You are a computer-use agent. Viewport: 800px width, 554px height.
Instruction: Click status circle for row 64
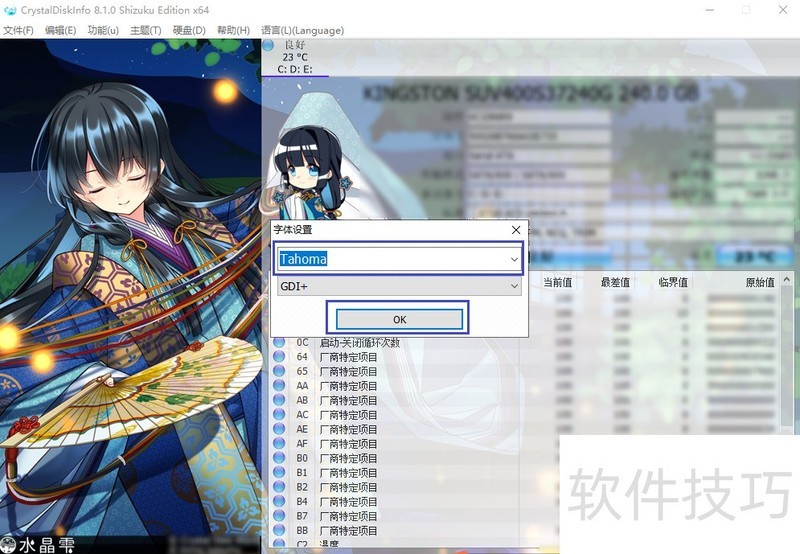click(279, 357)
